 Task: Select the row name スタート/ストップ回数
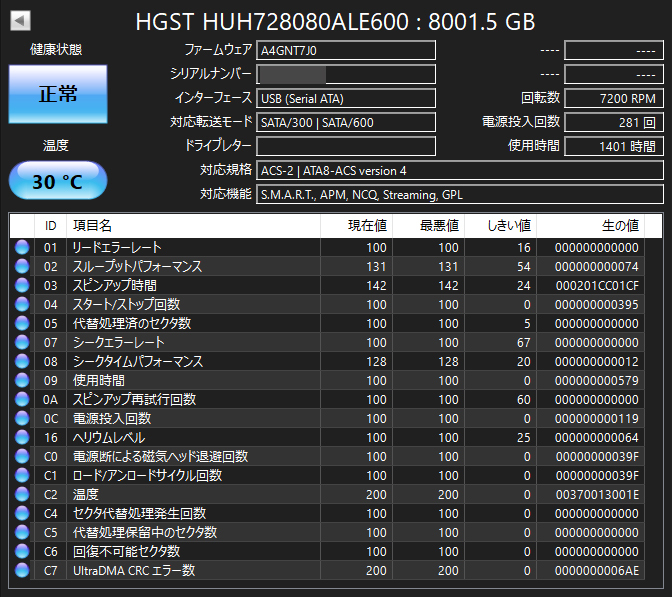[126, 304]
